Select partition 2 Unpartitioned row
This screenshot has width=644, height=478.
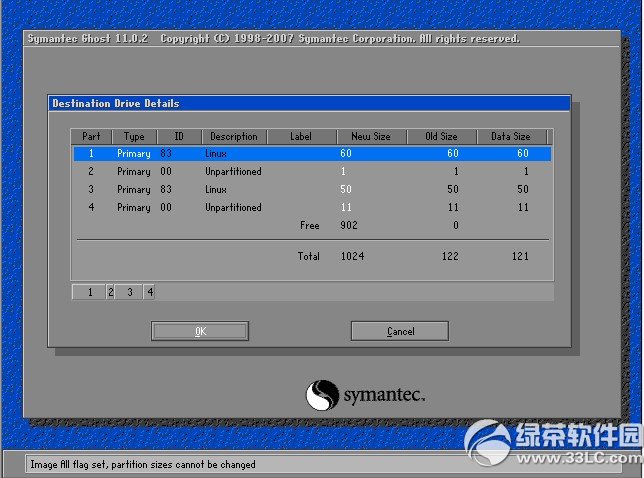311,172
